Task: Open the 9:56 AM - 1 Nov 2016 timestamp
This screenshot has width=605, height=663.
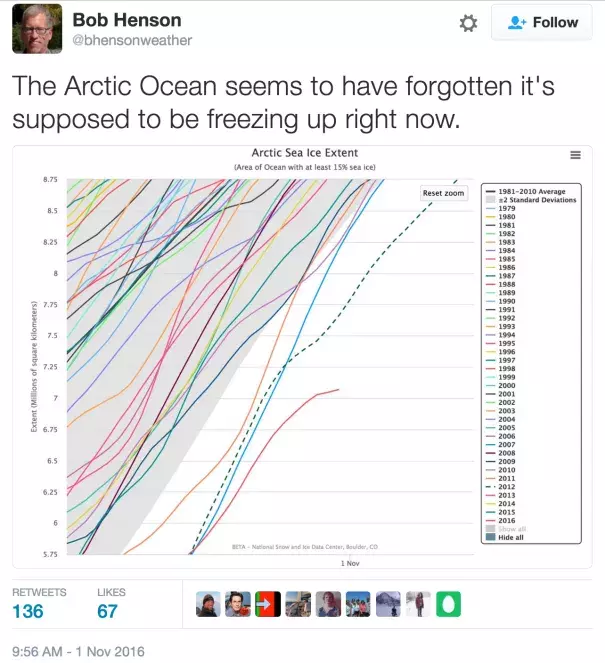Action: tap(78, 652)
